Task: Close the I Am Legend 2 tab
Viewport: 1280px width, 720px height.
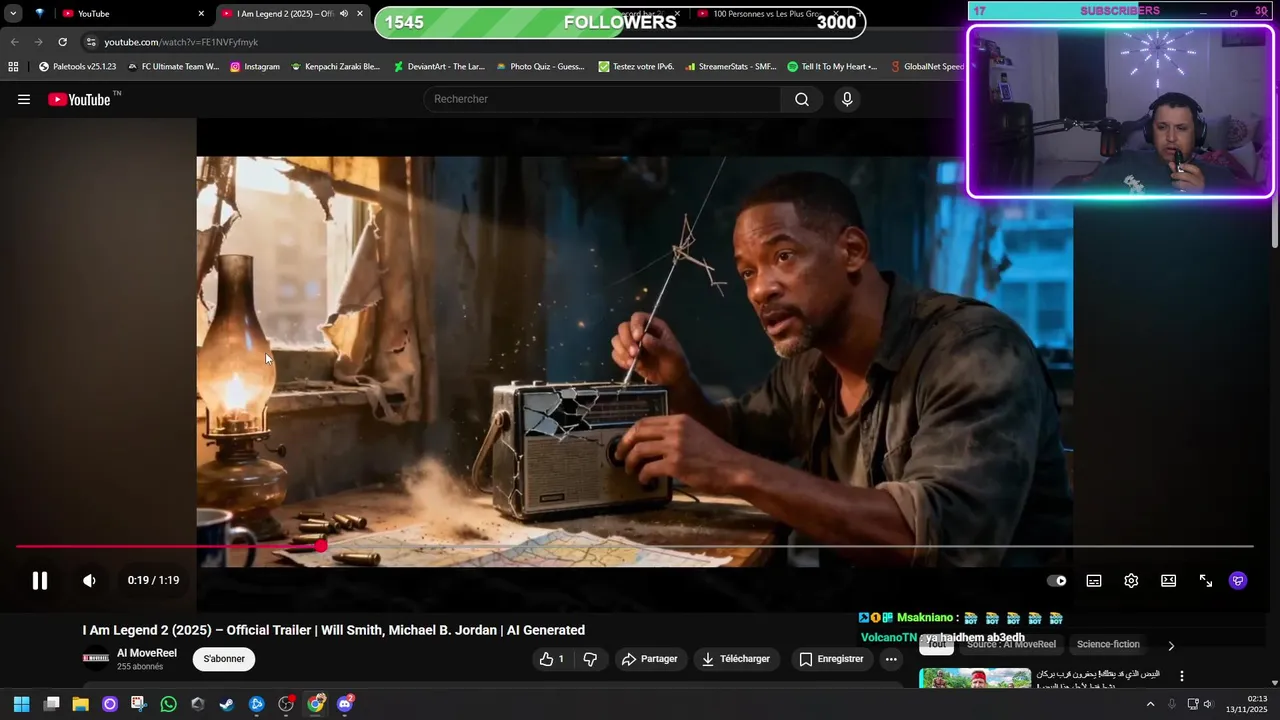Action: (360, 14)
